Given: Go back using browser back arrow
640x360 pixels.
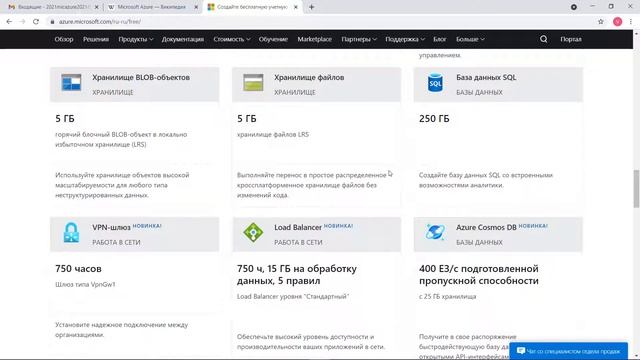Looking at the screenshot, I should tap(9, 22).
